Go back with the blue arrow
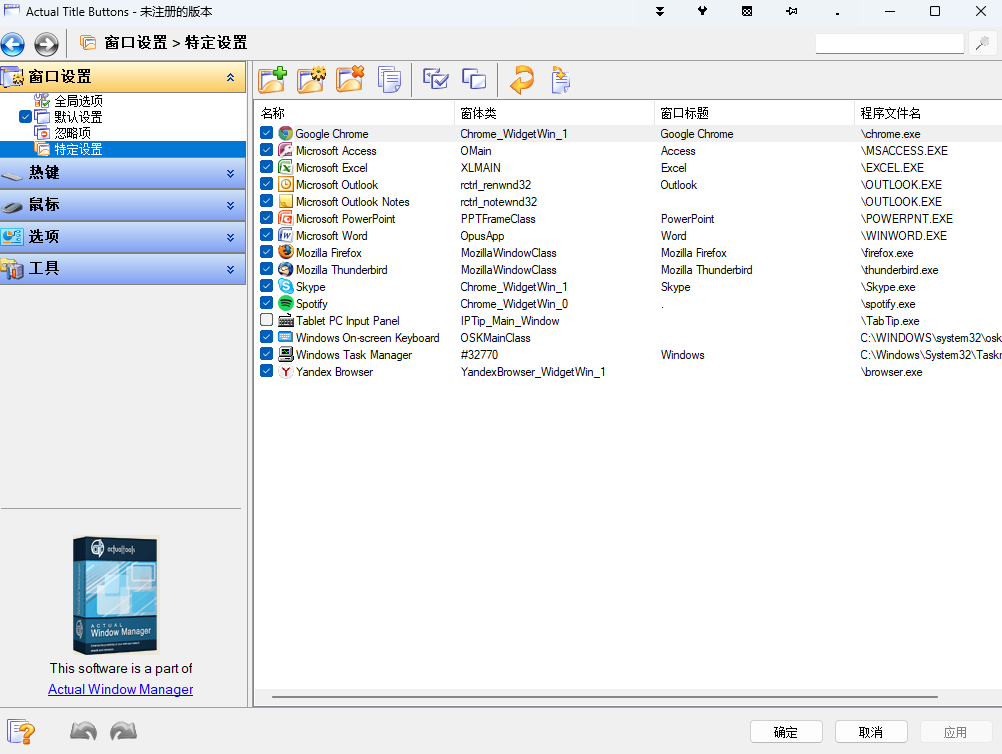 [x=13, y=44]
